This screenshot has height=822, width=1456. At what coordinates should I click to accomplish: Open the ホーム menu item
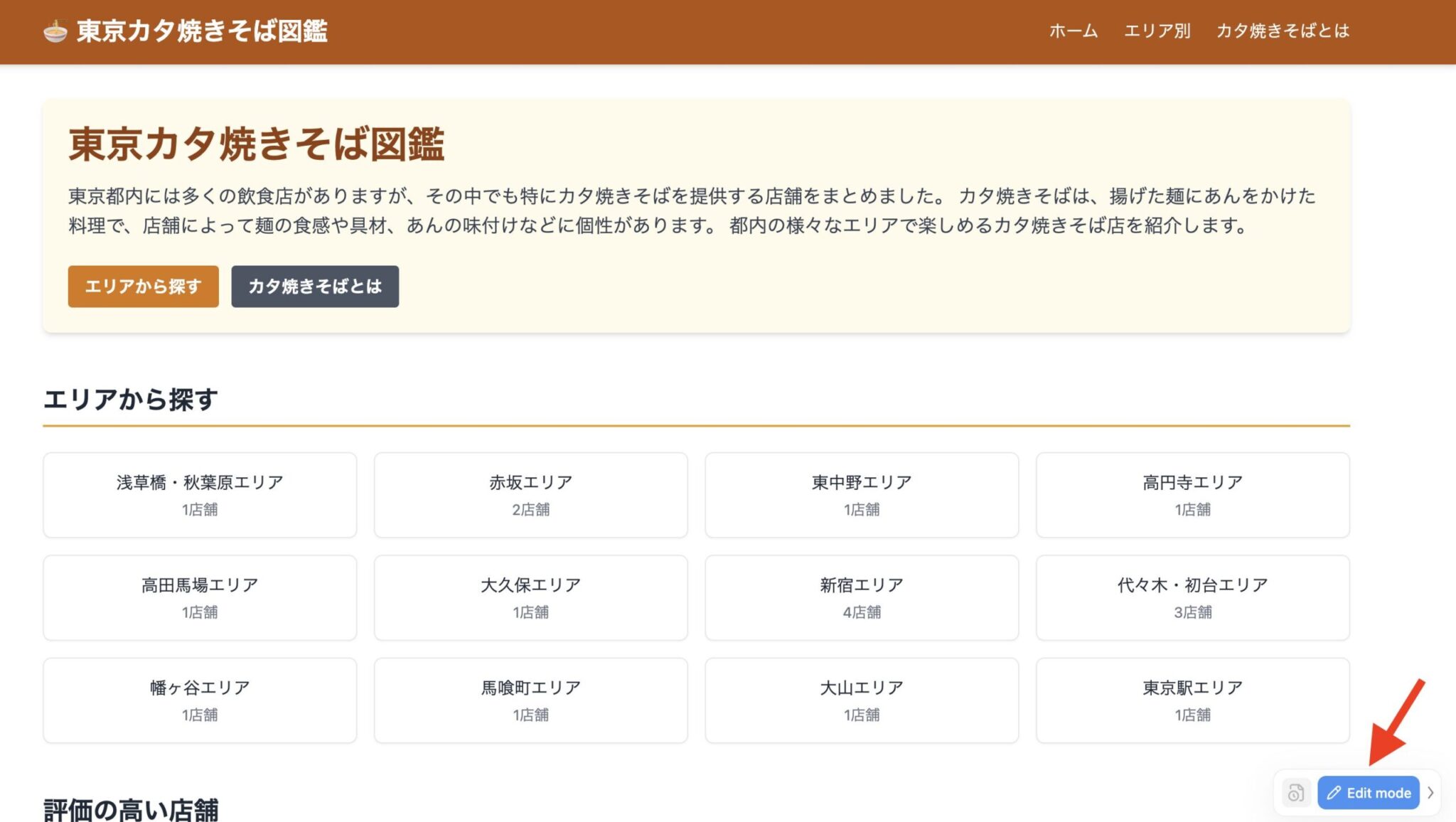pos(1071,31)
